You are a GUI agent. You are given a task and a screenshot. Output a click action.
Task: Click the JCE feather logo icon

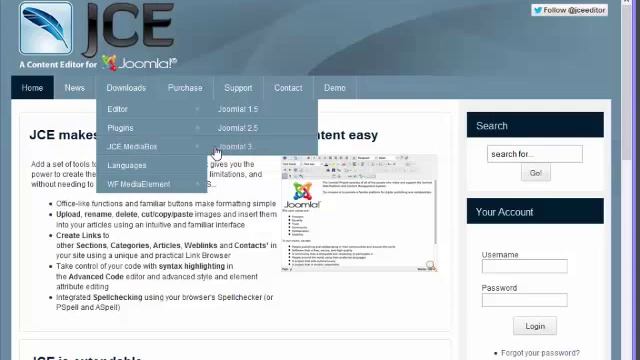(46, 28)
